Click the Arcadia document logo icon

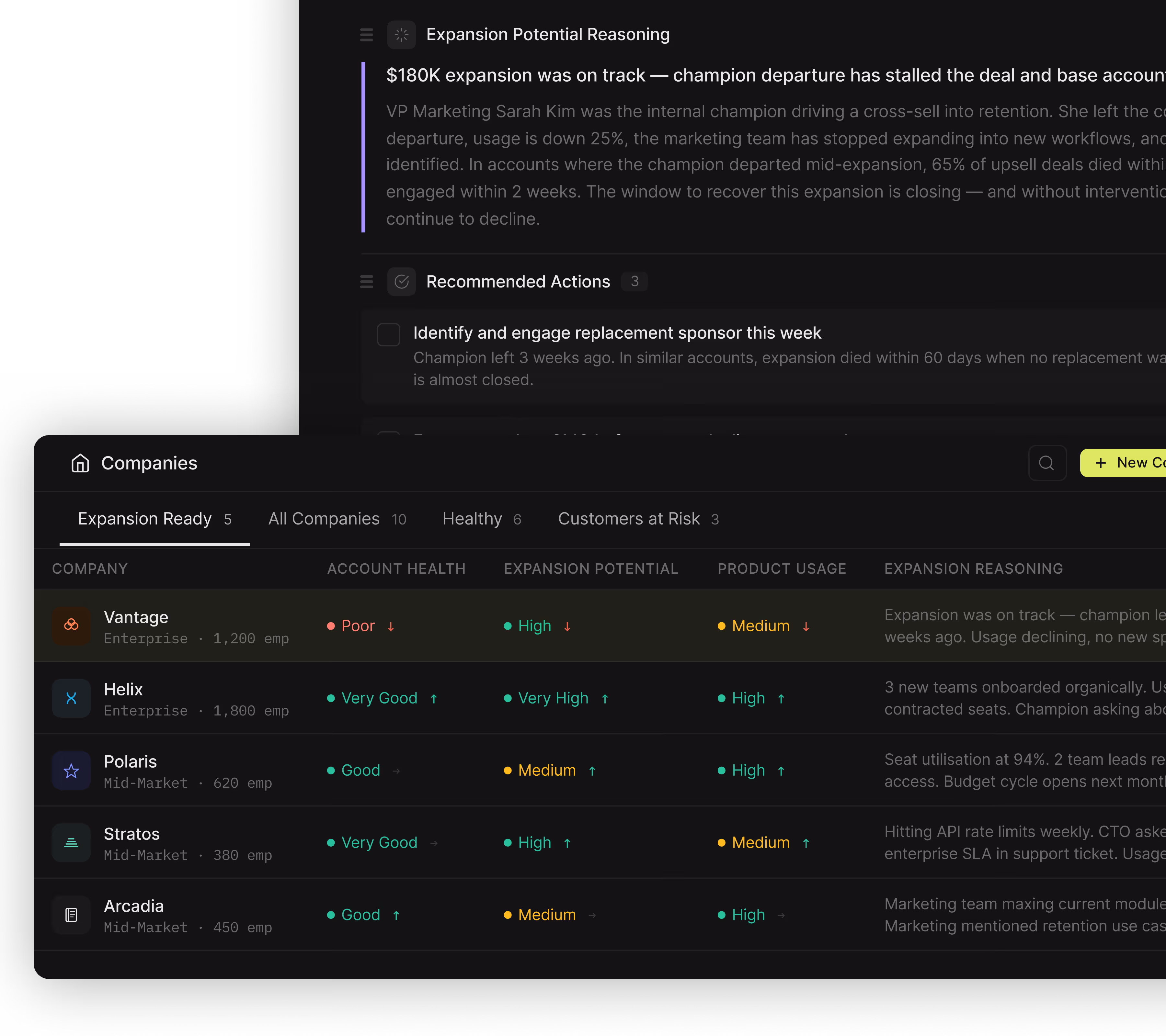(x=71, y=915)
